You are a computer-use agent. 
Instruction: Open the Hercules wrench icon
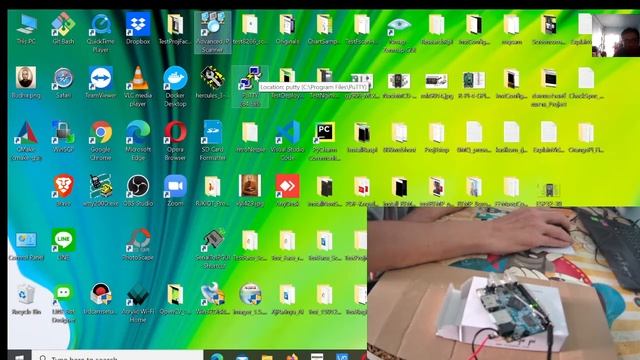pyautogui.click(x=213, y=83)
